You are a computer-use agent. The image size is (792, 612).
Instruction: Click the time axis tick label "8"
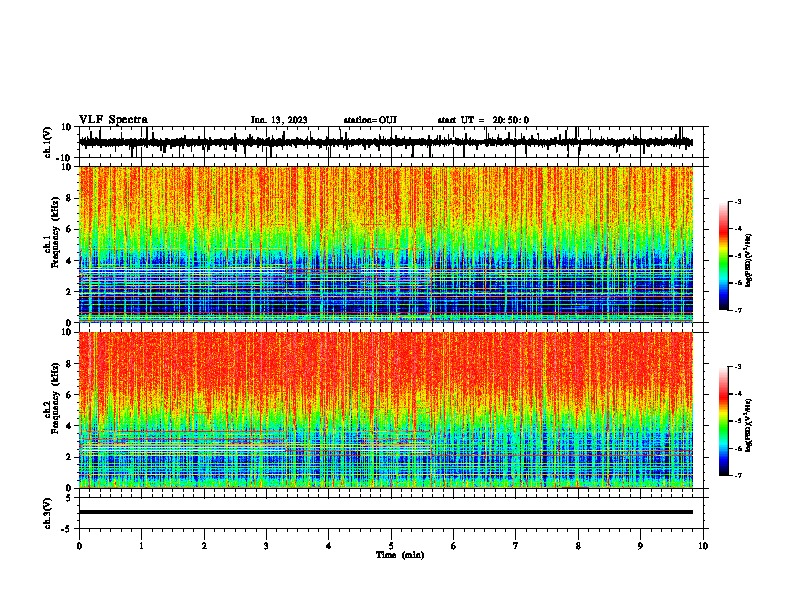(578, 546)
